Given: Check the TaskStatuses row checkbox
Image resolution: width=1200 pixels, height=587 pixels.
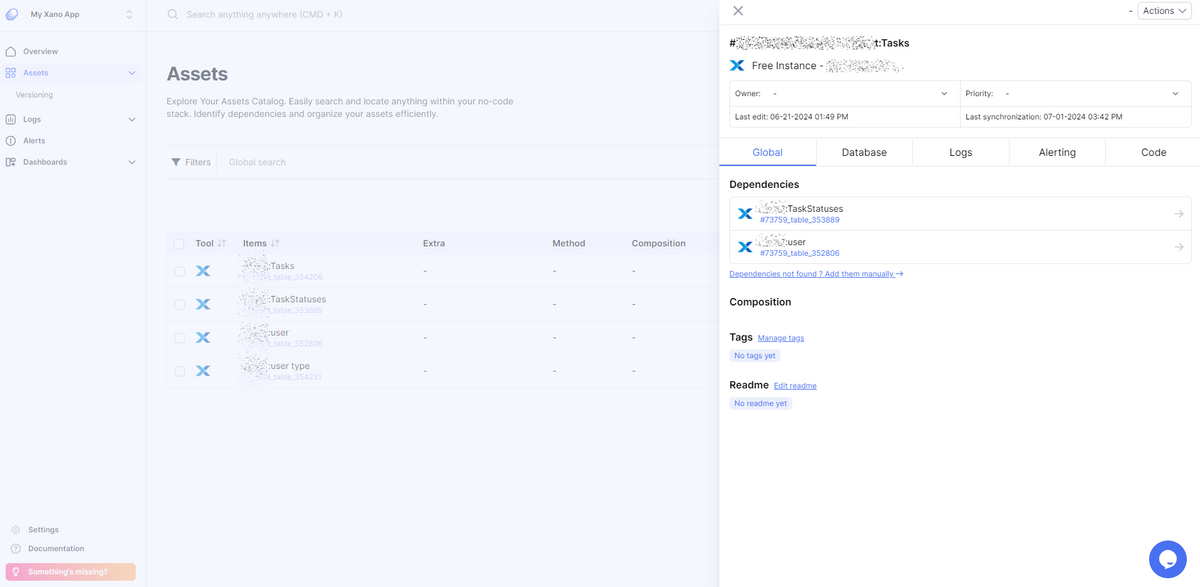Looking at the screenshot, I should pos(179,304).
